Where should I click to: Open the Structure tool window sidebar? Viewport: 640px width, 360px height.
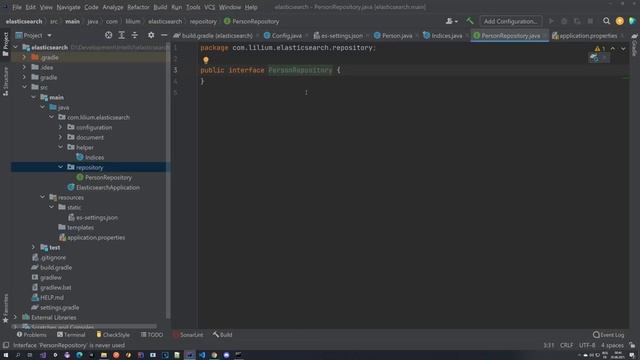click(5, 82)
